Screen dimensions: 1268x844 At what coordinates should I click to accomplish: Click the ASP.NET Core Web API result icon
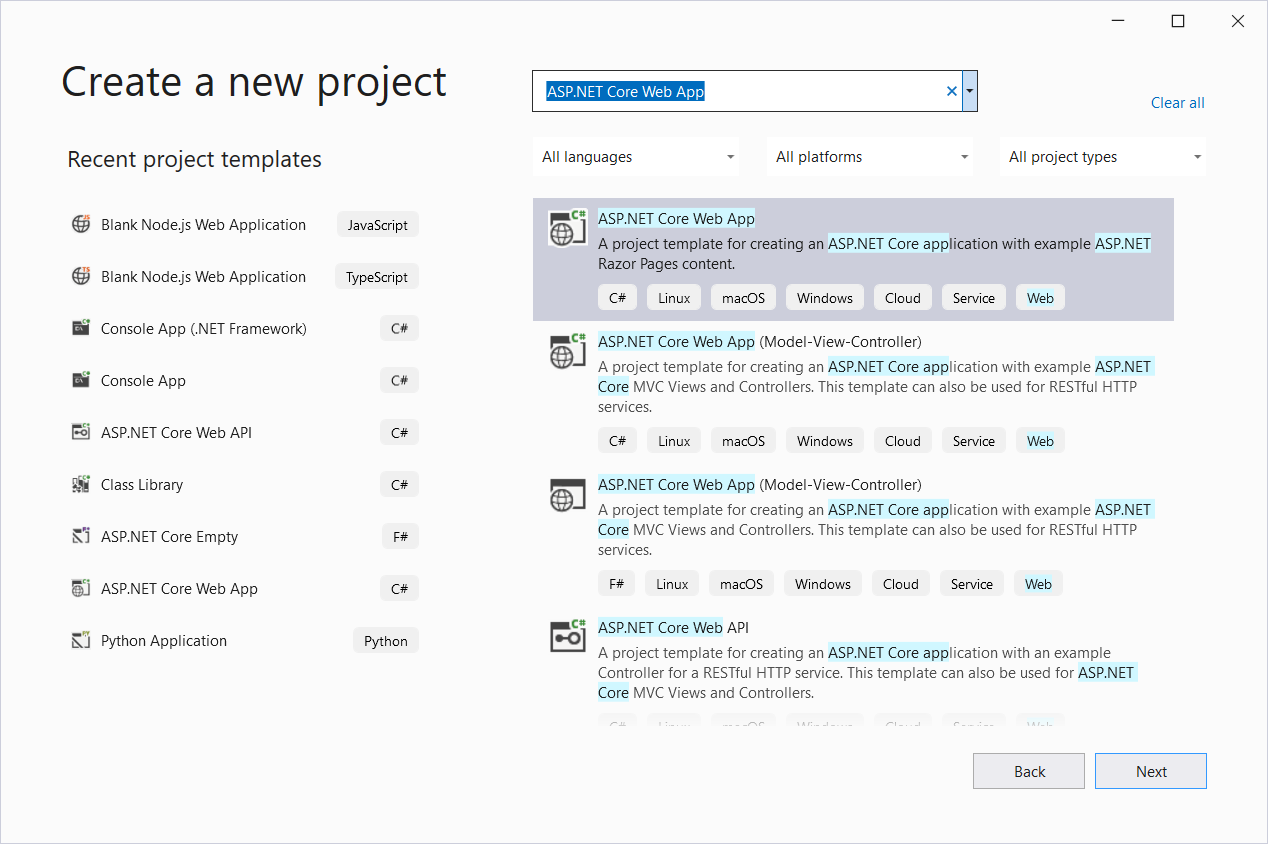(567, 636)
